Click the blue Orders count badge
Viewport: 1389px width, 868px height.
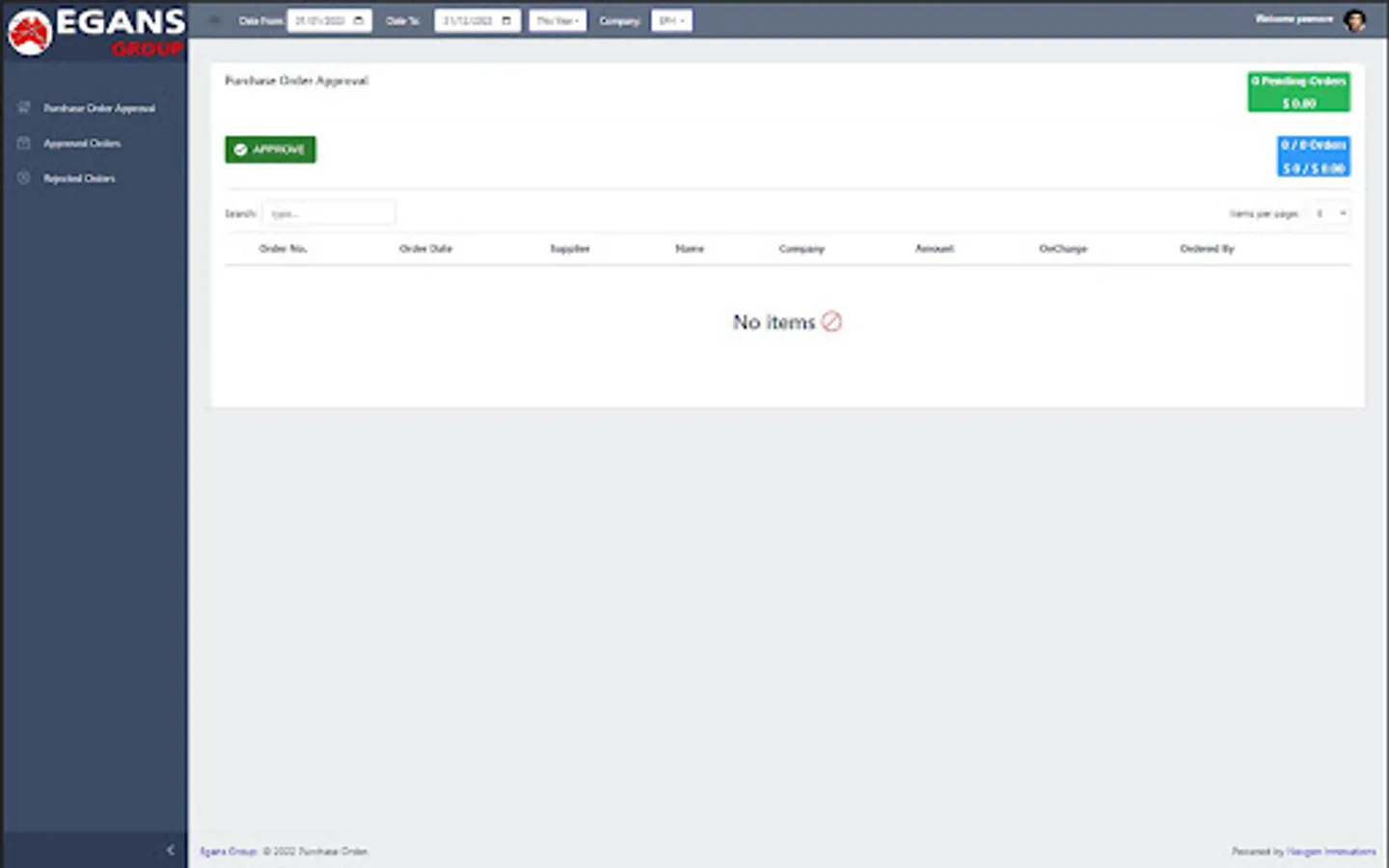point(1313,156)
